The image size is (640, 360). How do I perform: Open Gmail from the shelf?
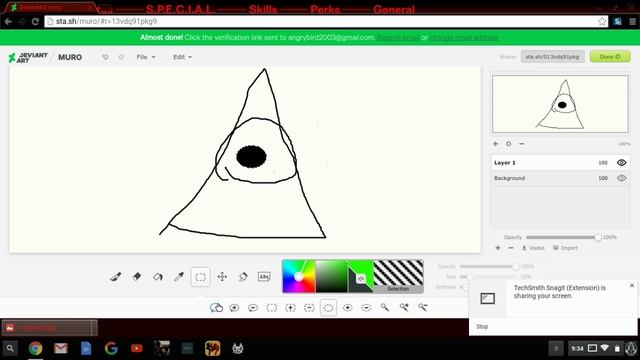[x=60, y=348]
